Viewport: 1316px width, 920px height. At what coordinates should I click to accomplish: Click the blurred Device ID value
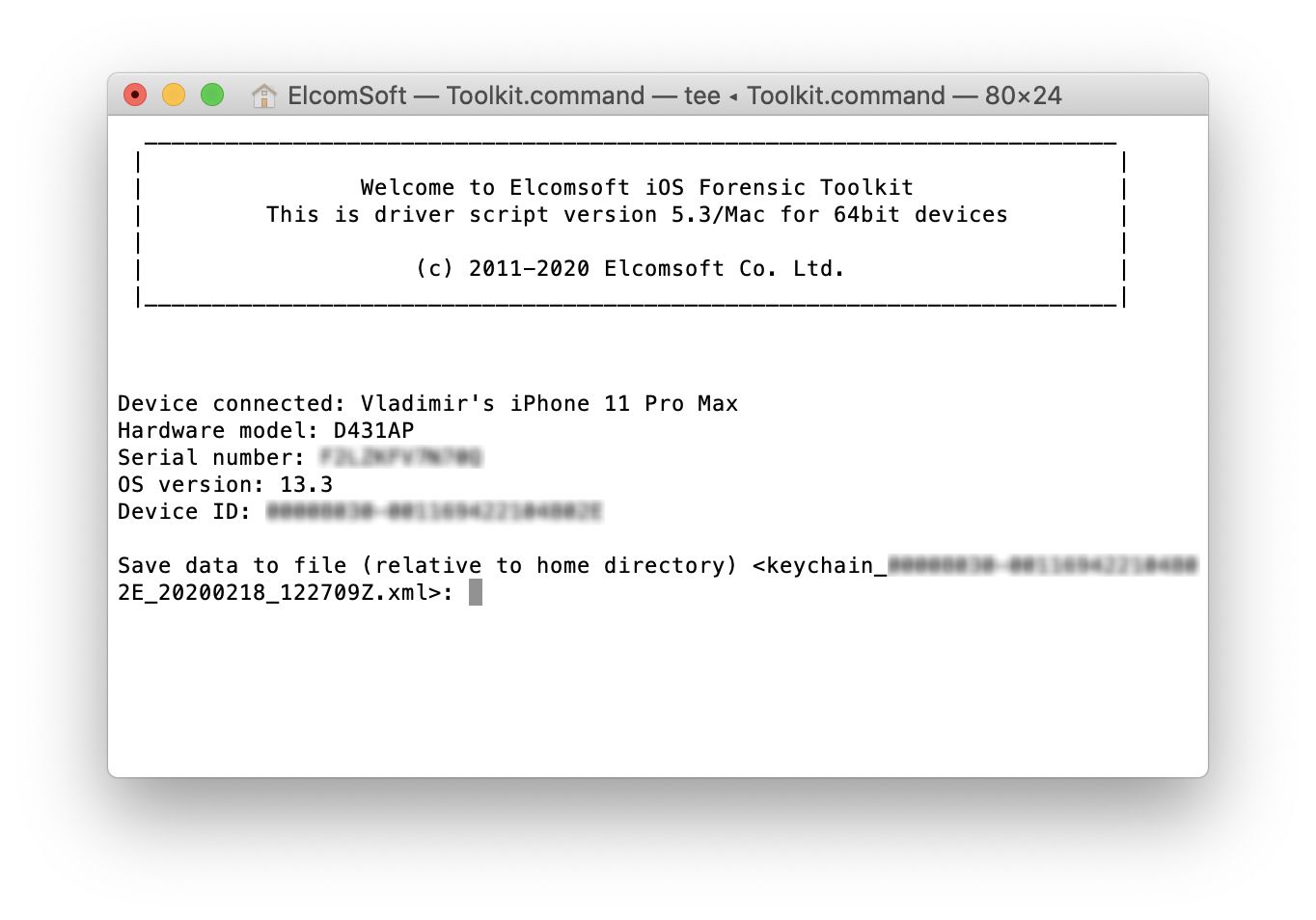point(434,511)
